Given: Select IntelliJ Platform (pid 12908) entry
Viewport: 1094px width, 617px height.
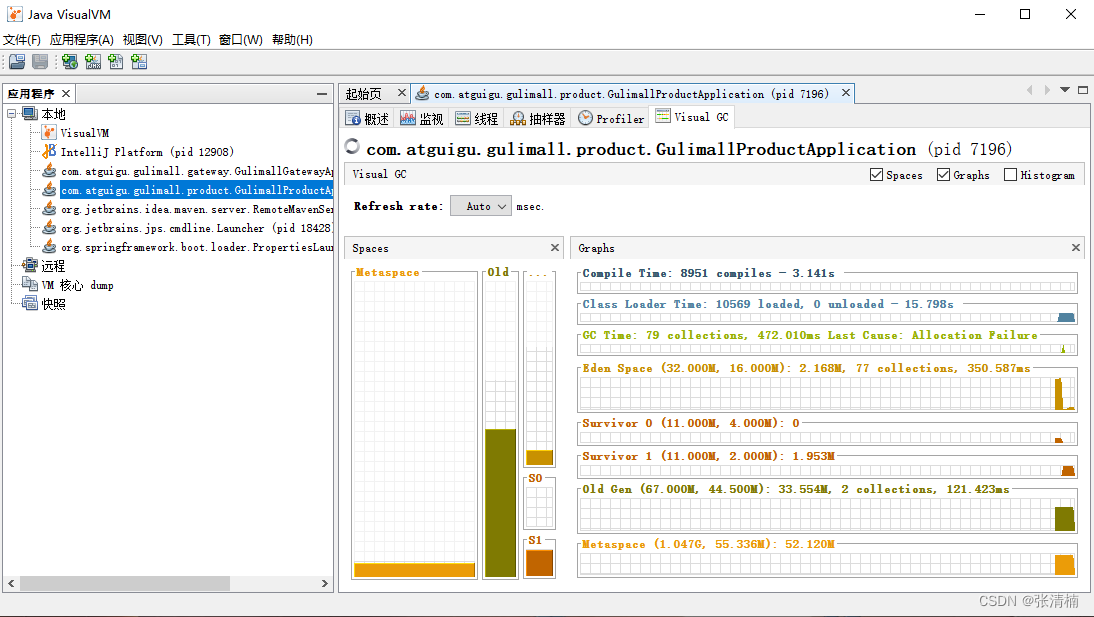Looking at the screenshot, I should 147,151.
